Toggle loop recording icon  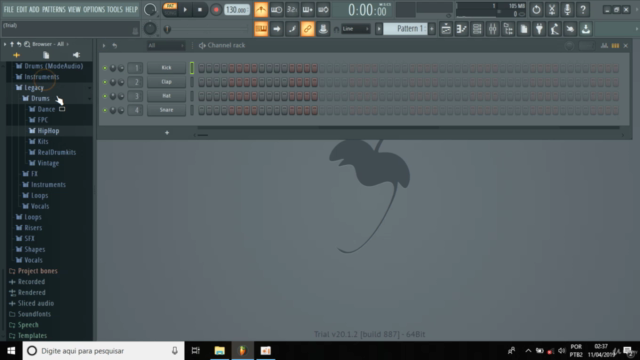pos(323,9)
